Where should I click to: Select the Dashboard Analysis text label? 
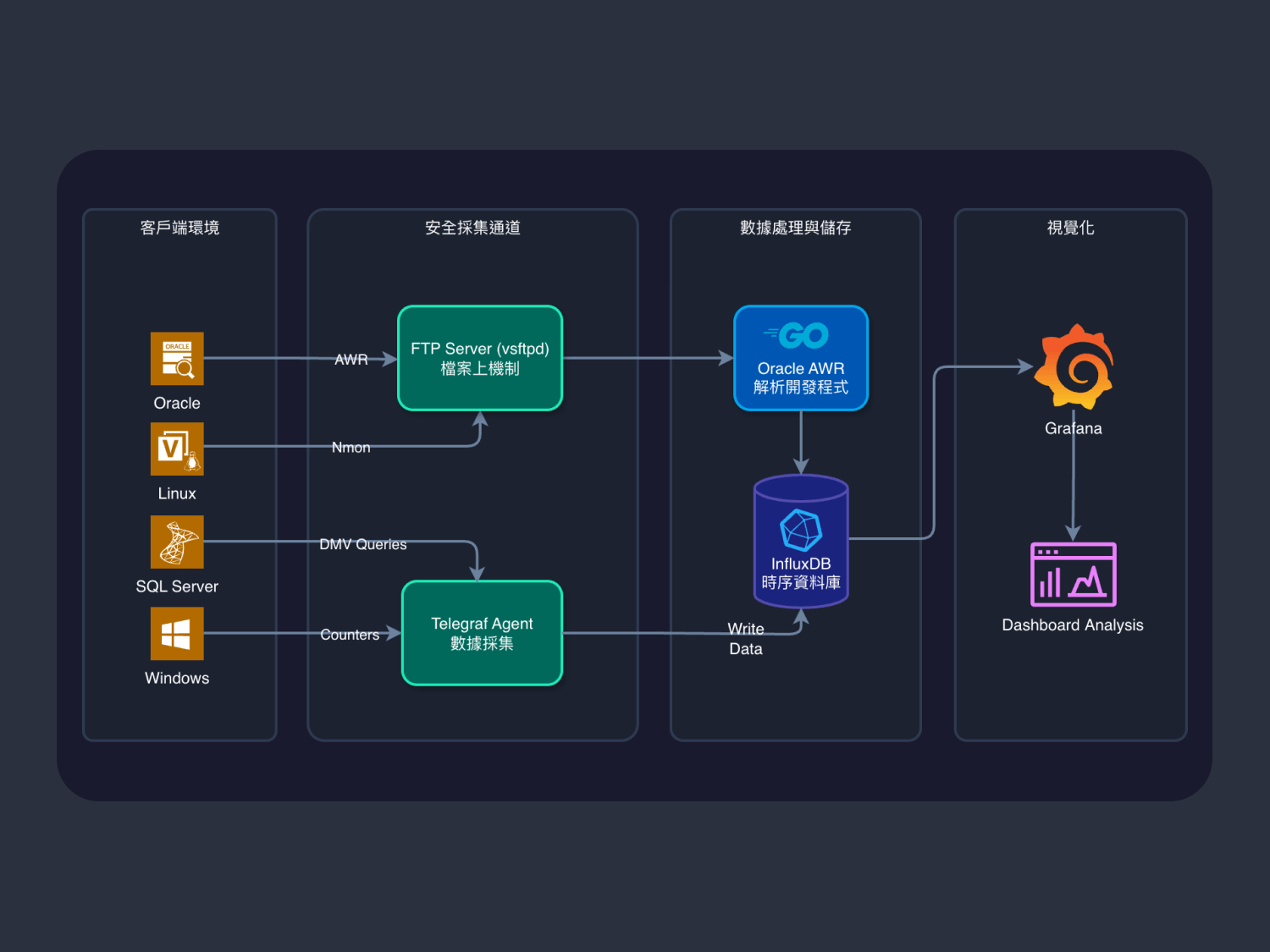[1073, 625]
